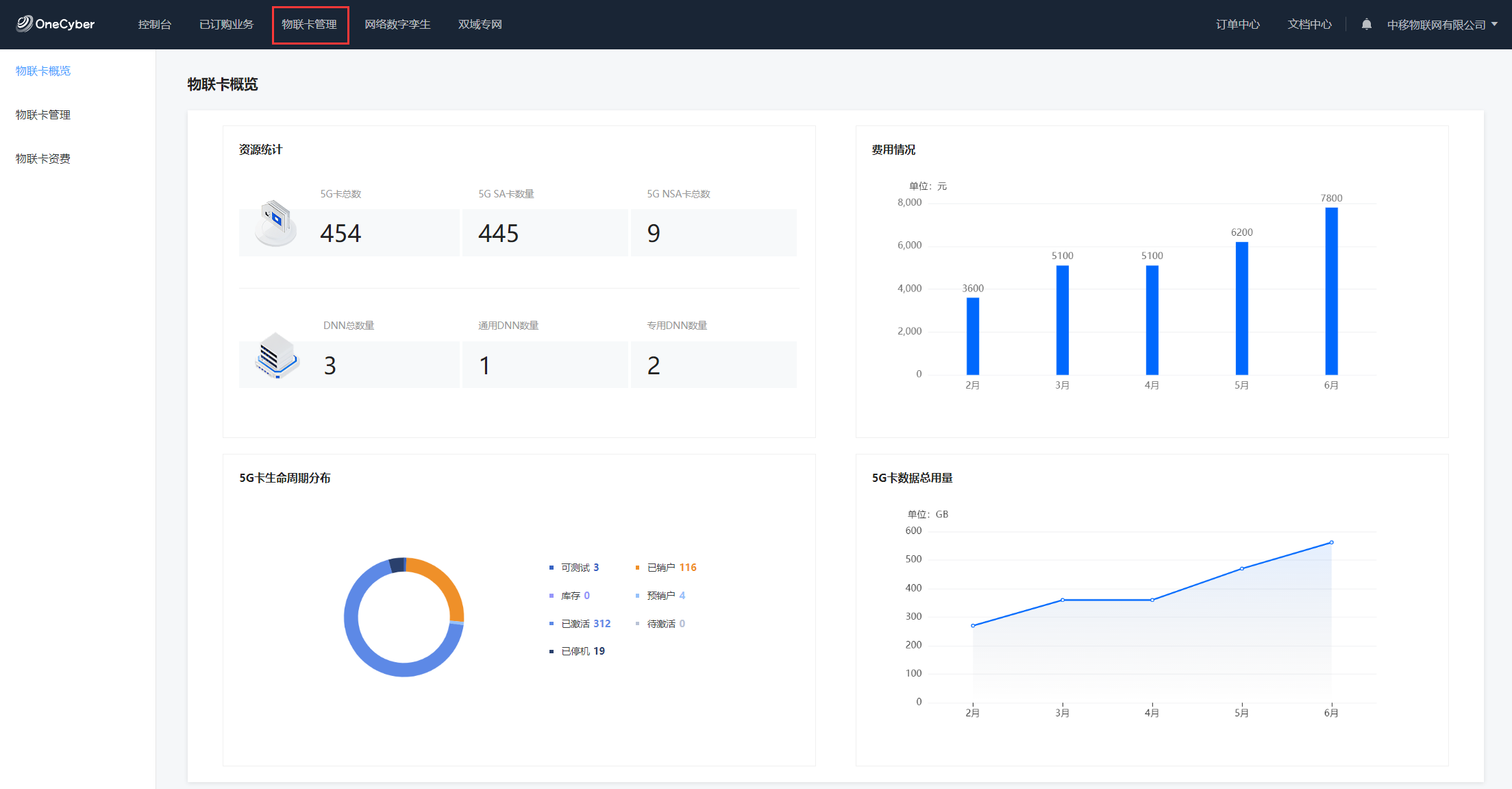Viewport: 1512px width, 789px height.
Task: Open the 文档中心 link
Action: pos(1309,25)
